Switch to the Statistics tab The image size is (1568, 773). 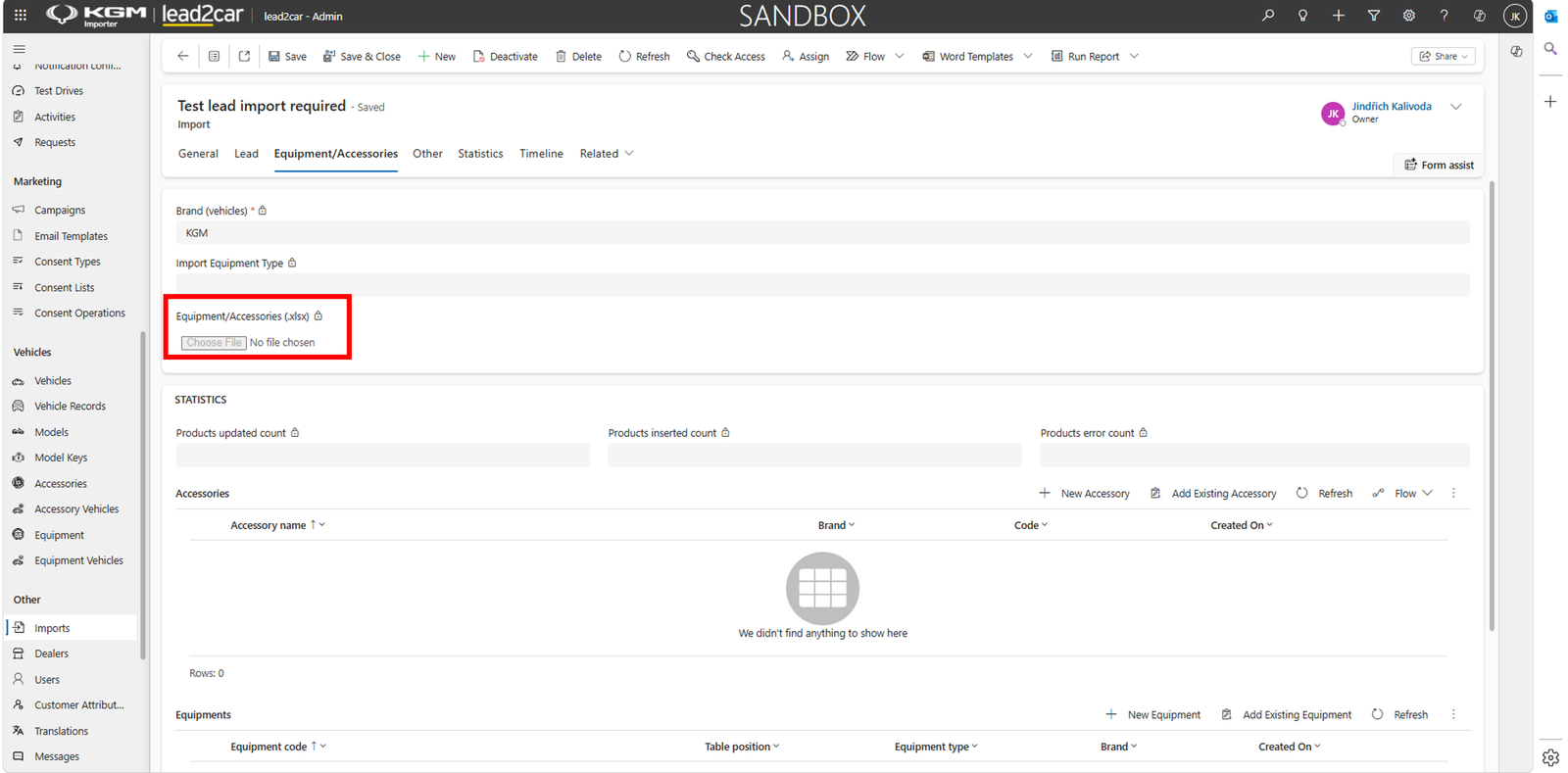click(480, 154)
